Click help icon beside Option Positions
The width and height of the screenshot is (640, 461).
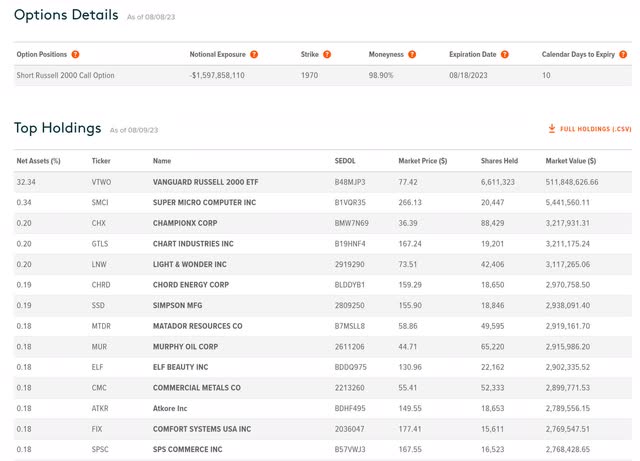click(x=75, y=54)
